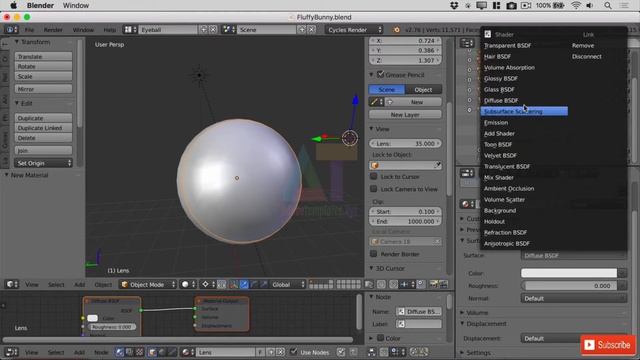Choose Glossy BSDF from Shader menu
This screenshot has height=360, width=640.
click(x=501, y=78)
